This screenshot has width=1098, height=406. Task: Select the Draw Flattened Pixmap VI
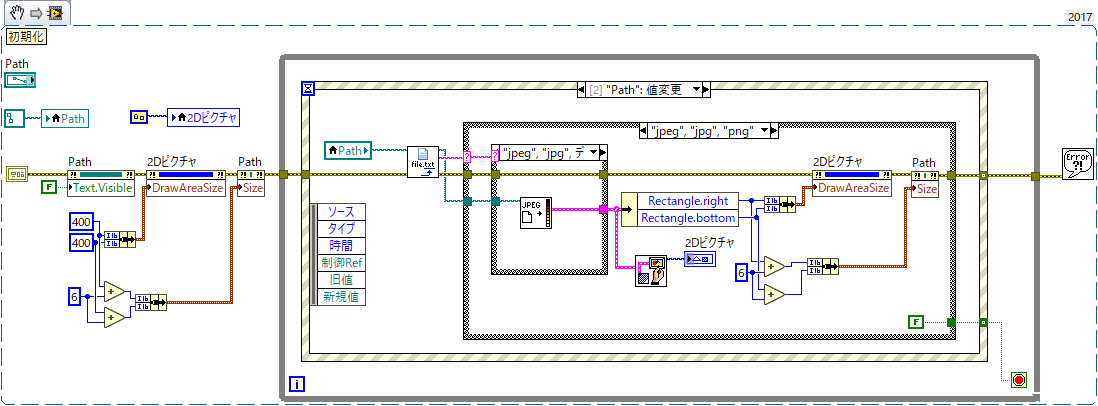pyautogui.click(x=651, y=271)
